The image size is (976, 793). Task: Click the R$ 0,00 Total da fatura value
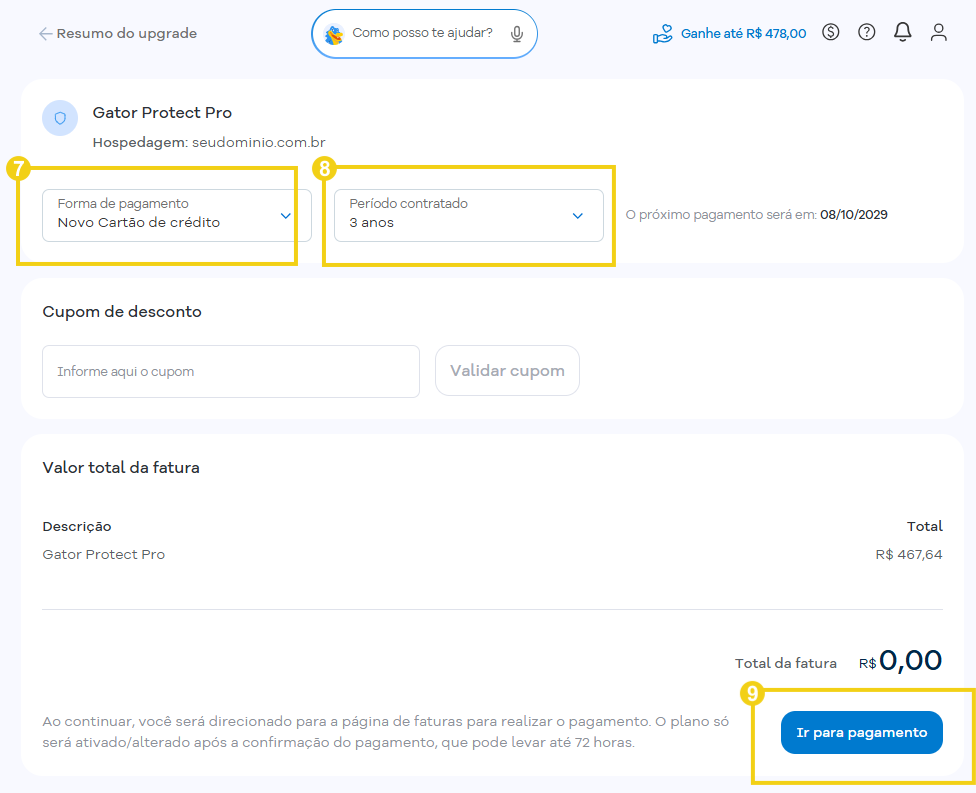point(901,661)
